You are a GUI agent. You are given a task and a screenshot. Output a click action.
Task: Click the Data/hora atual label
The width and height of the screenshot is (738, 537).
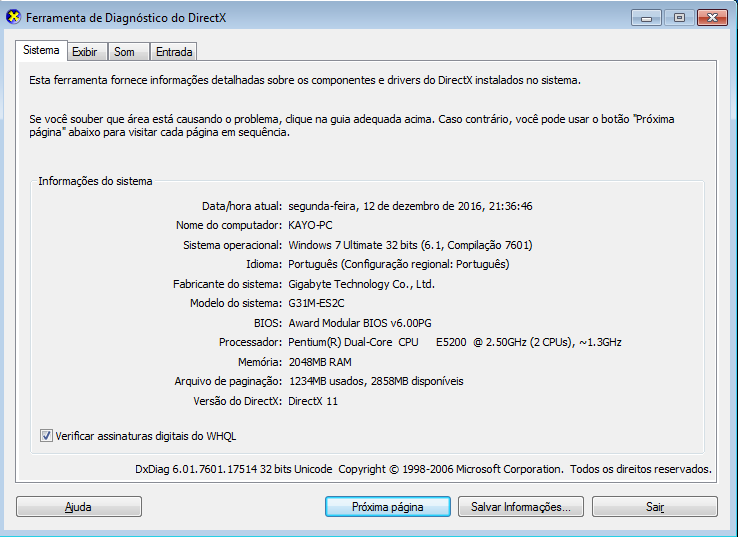pos(241,206)
